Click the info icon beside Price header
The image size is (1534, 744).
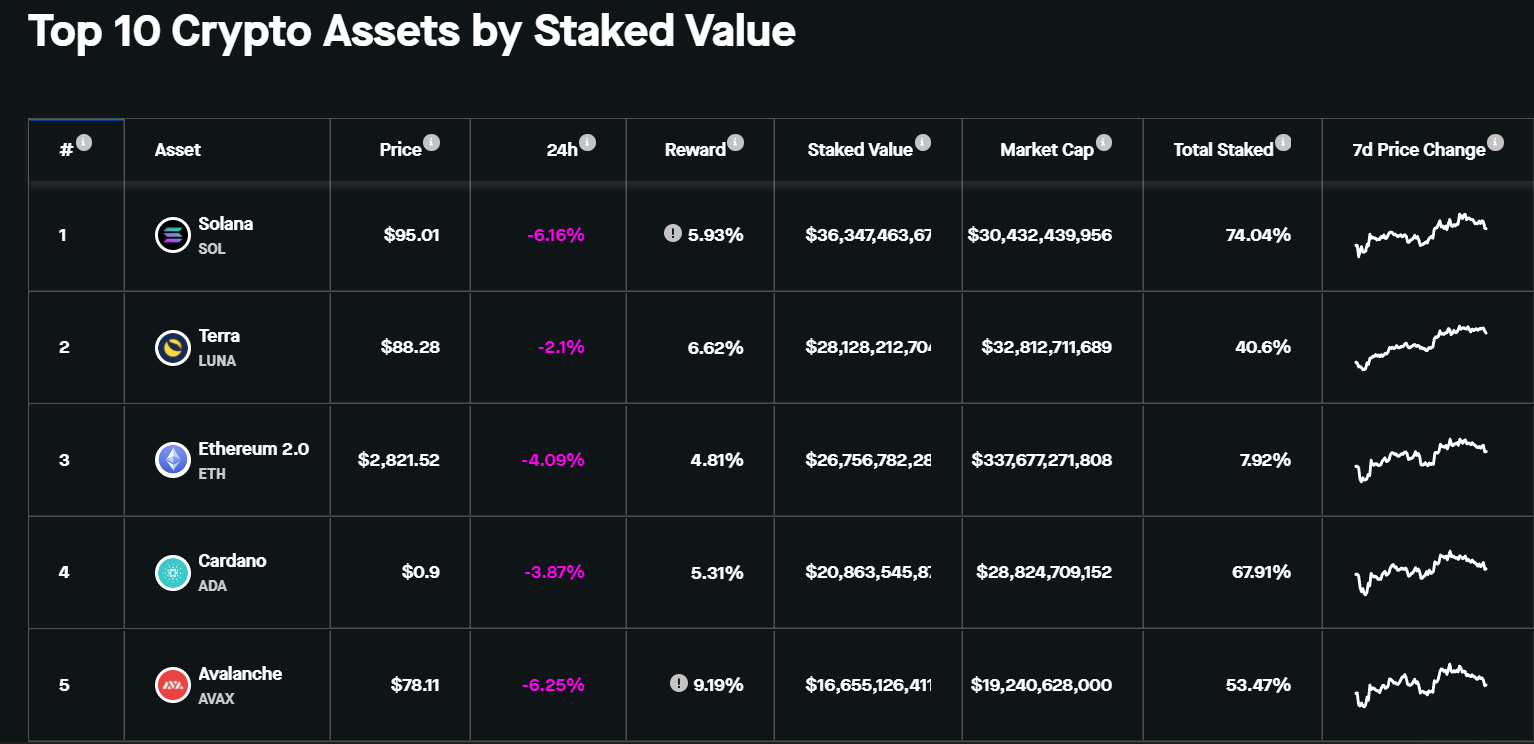coord(431,143)
